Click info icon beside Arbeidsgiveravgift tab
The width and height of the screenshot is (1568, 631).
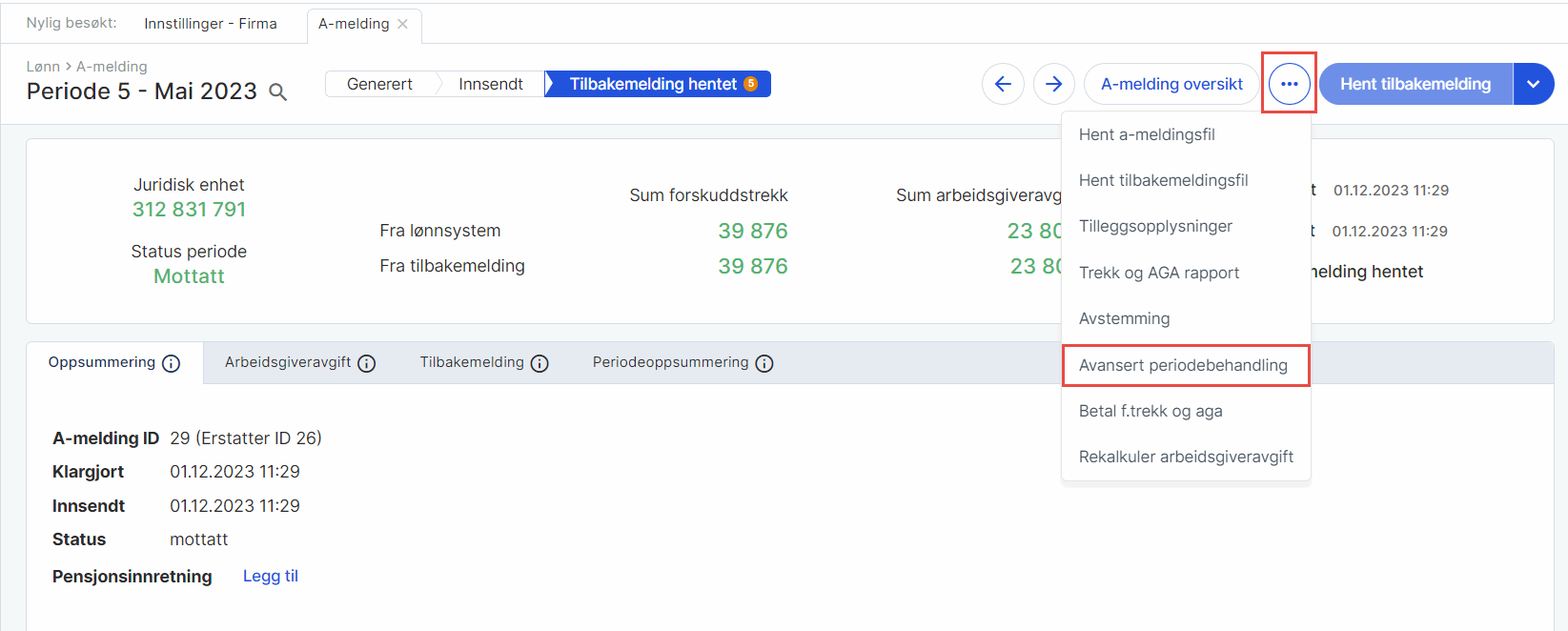pyautogui.click(x=367, y=363)
